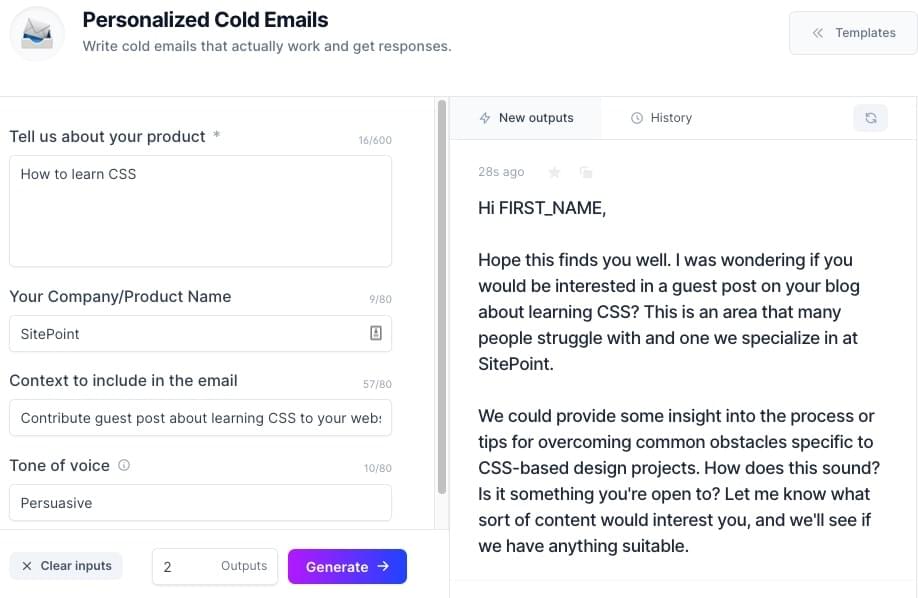Select the New outputs tab
Image resolution: width=918 pixels, height=598 pixels.
pos(526,118)
